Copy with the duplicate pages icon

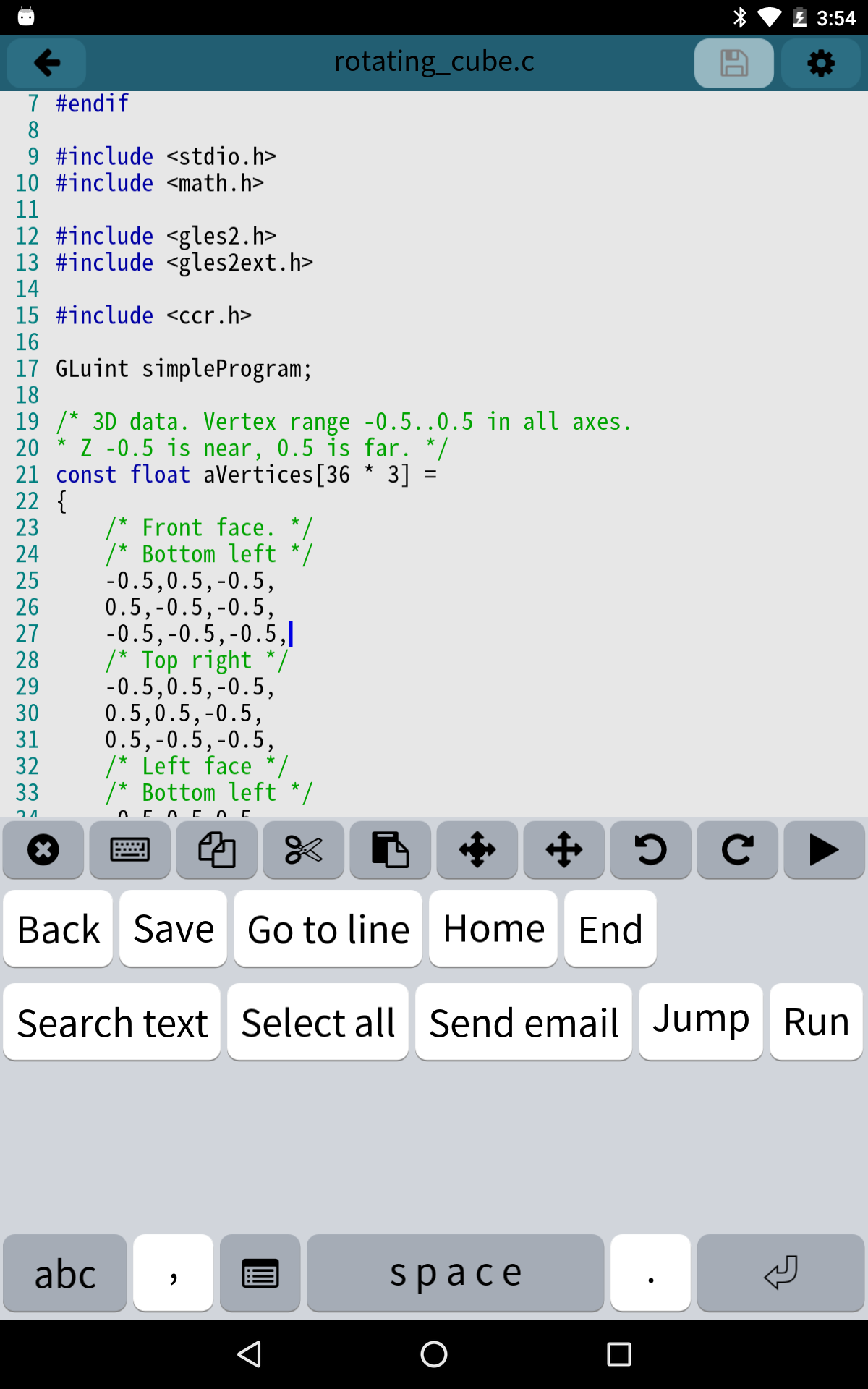(217, 849)
